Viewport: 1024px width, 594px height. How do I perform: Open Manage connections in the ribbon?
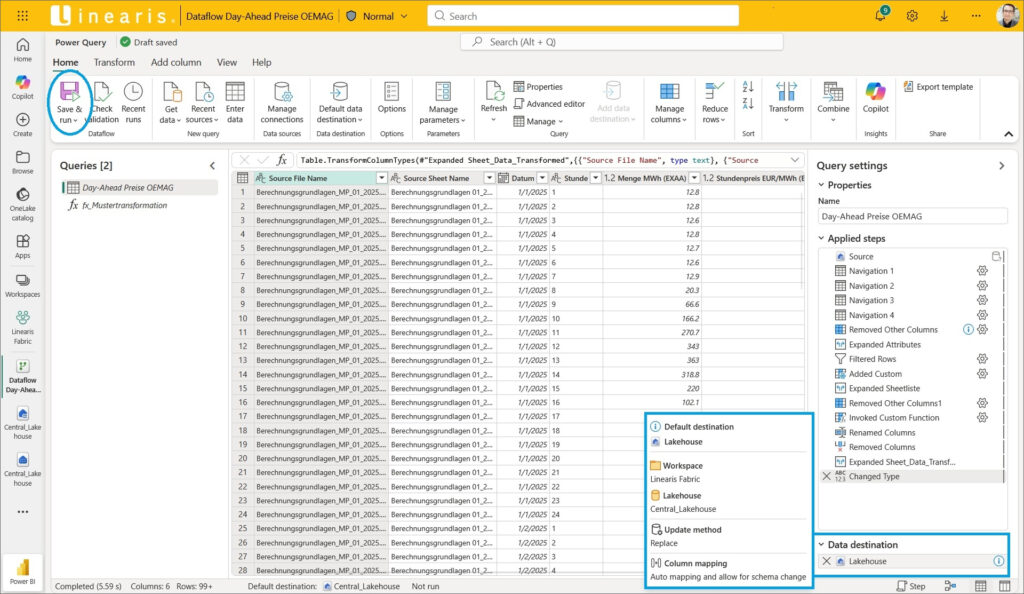pyautogui.click(x=282, y=102)
